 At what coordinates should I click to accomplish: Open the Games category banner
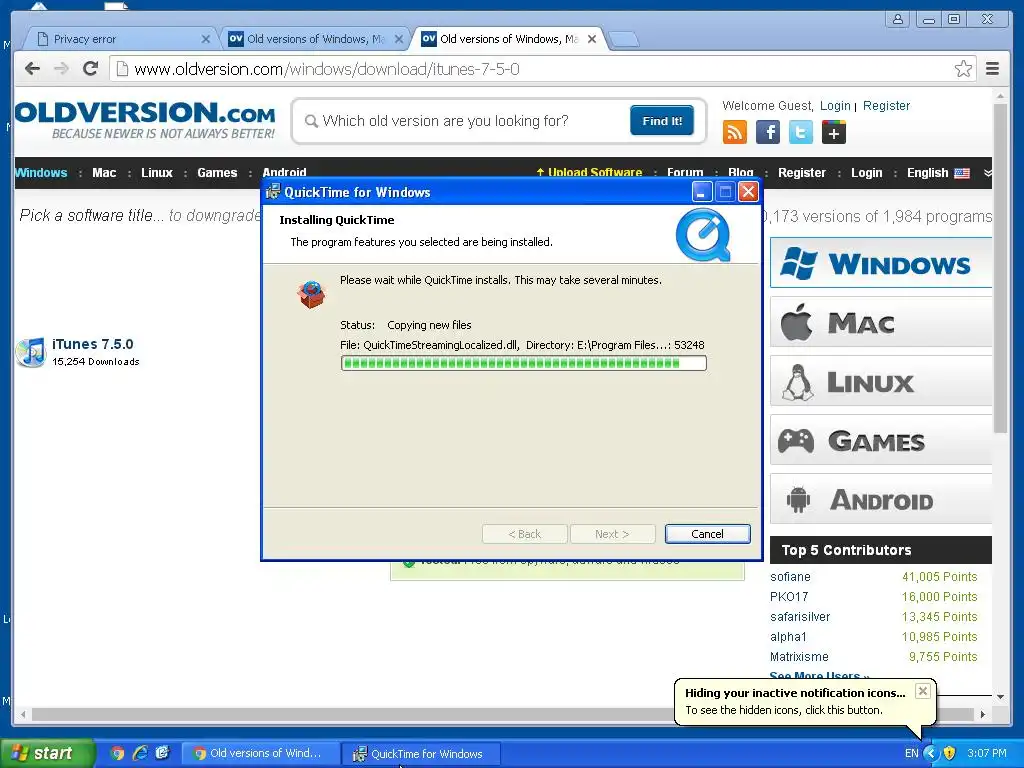point(881,440)
